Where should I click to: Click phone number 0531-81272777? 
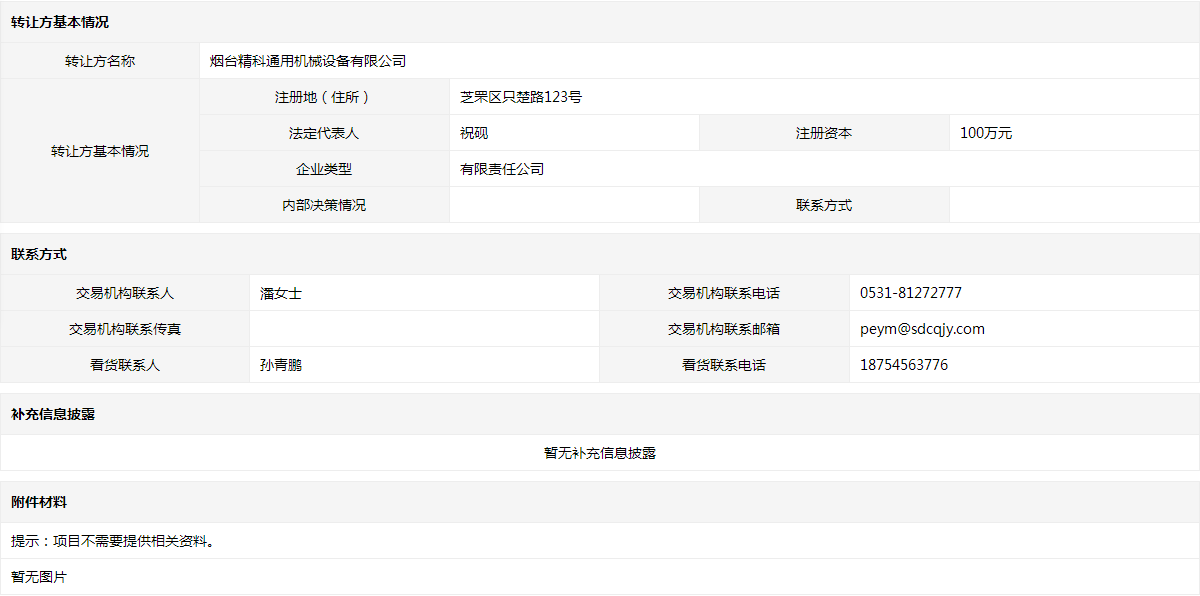(911, 293)
